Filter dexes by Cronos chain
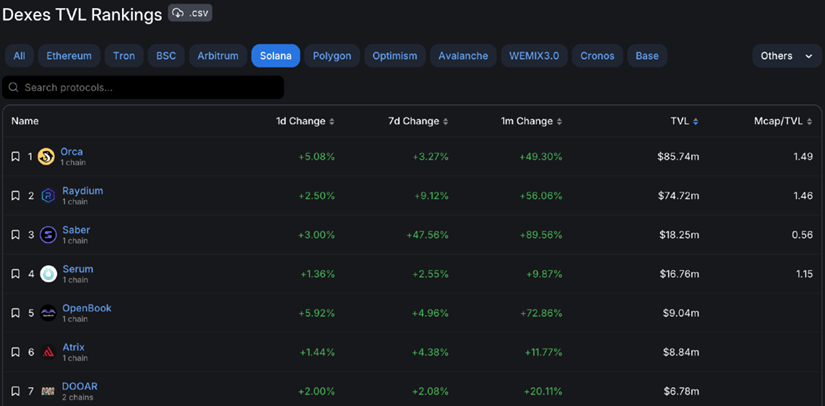Viewport: 825px width, 406px height. 597,56
